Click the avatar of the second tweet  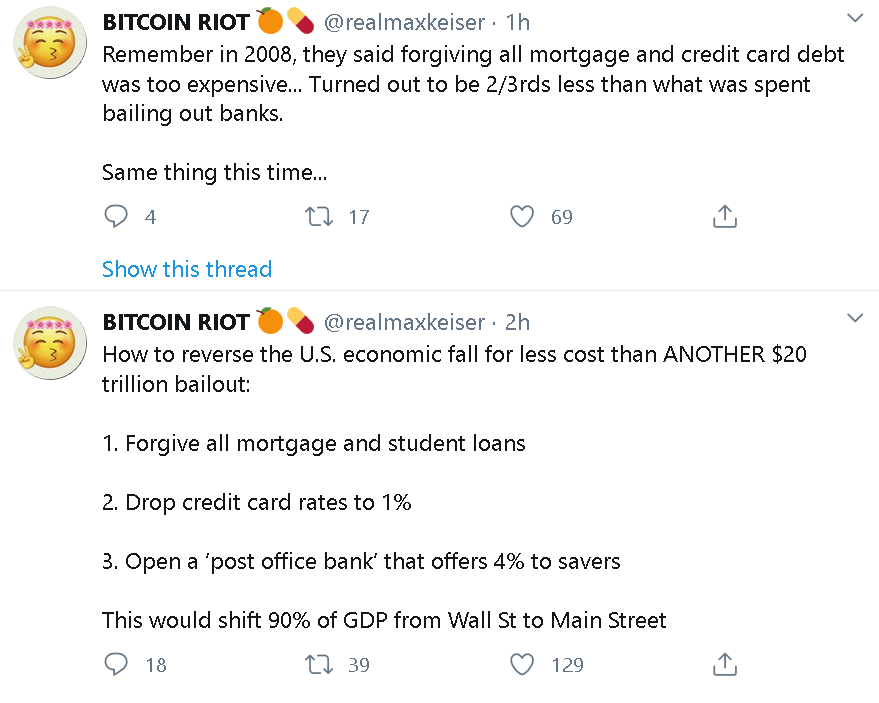point(50,343)
